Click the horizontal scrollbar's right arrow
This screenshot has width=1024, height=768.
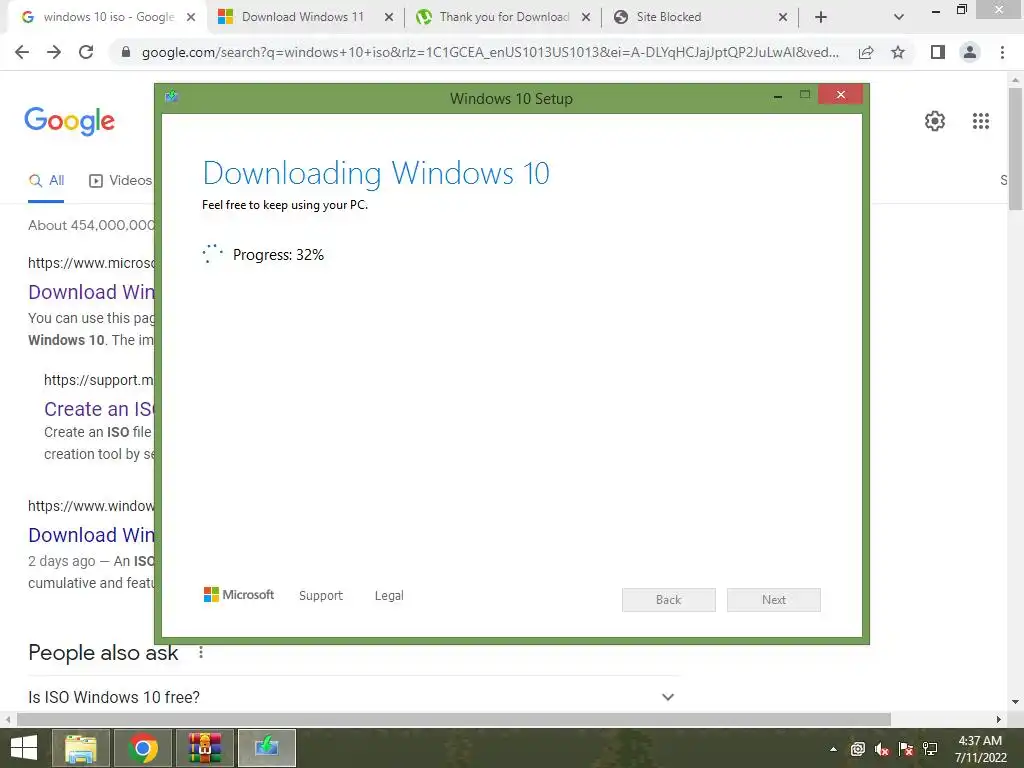coord(999,719)
